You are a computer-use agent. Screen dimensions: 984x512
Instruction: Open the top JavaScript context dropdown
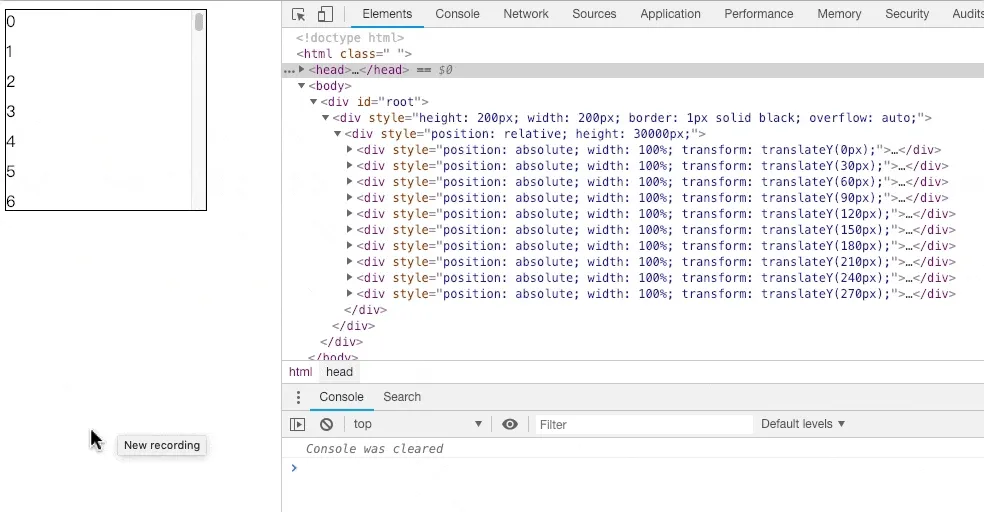(417, 424)
